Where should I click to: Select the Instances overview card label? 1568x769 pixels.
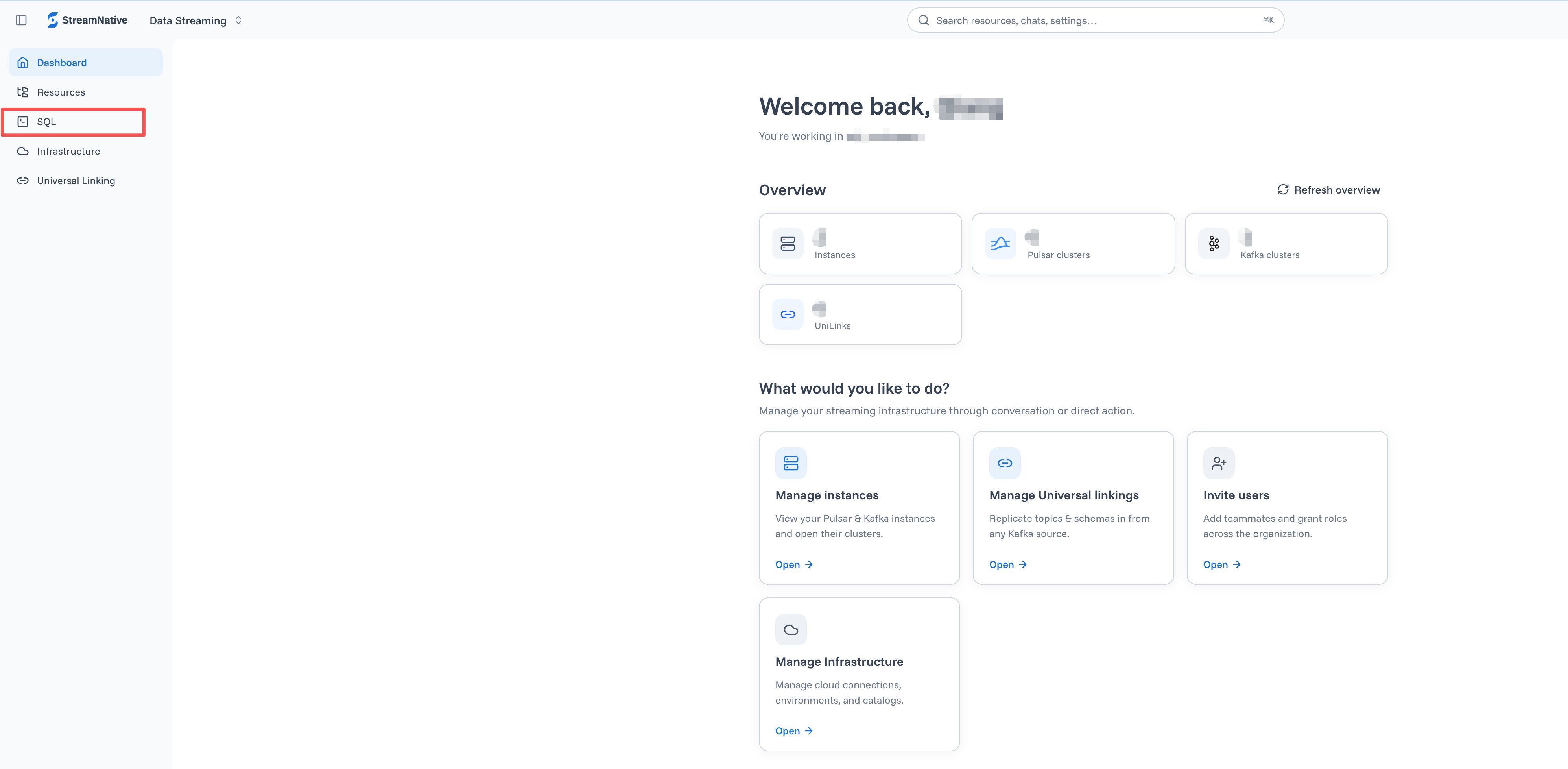[834, 255]
